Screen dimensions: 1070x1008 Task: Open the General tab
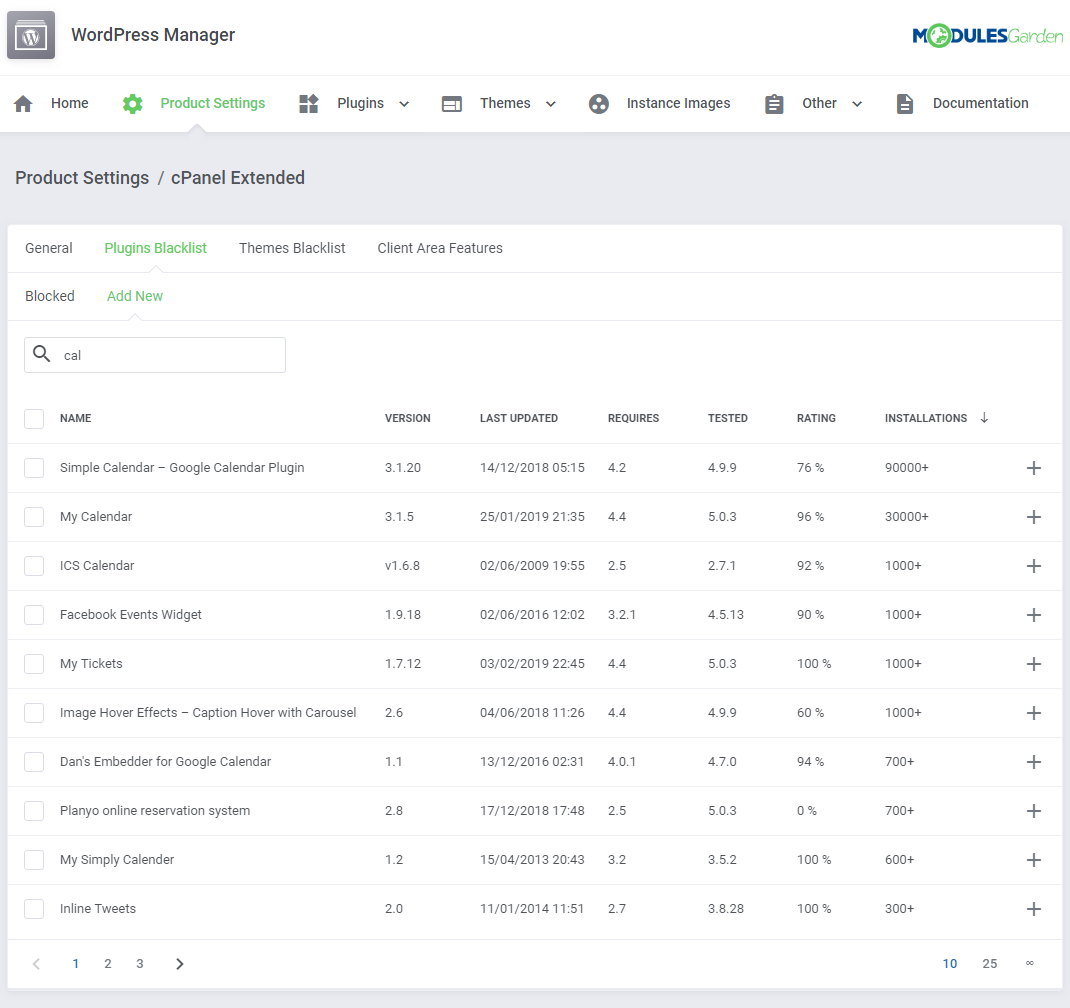(48, 248)
